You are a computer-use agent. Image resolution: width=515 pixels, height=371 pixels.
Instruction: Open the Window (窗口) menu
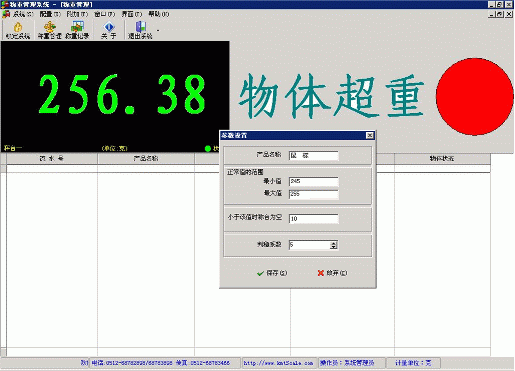[105, 14]
